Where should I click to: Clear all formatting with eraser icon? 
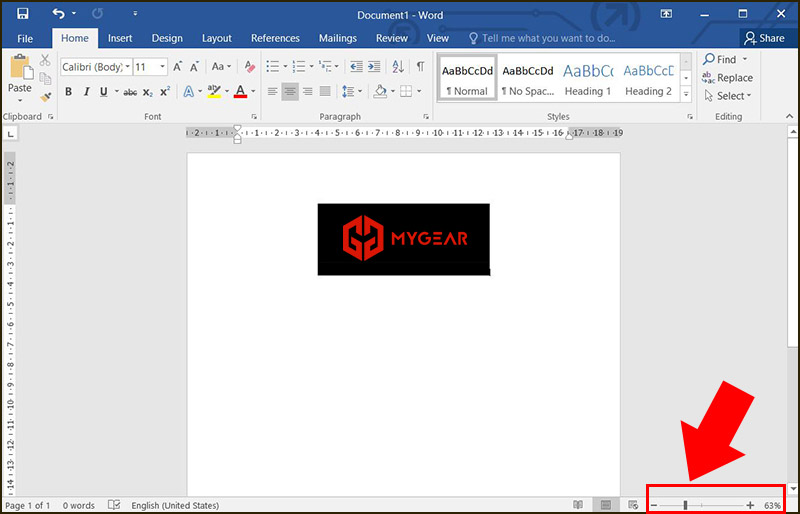tap(249, 67)
